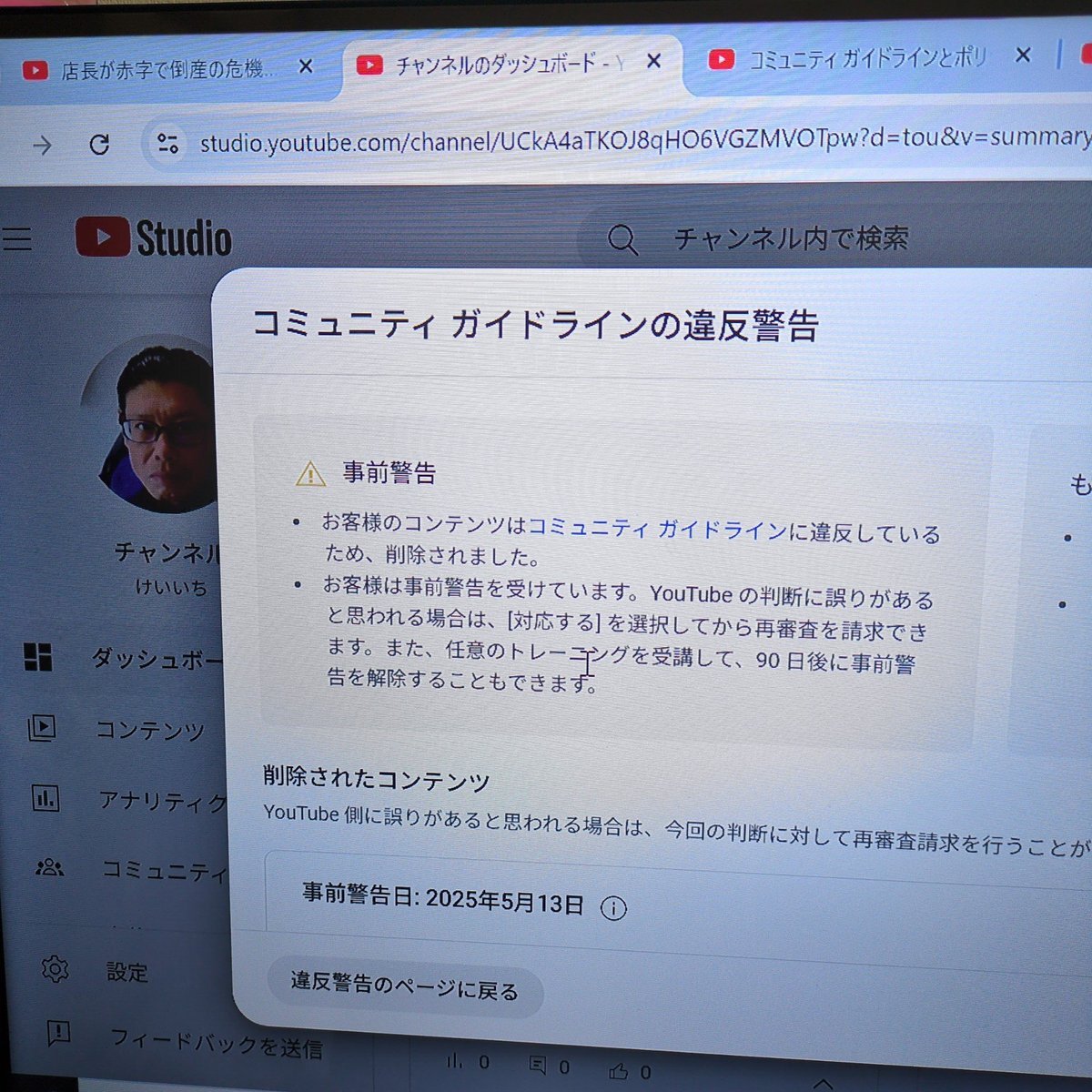Click the address bar URL
This screenshot has height=1092, width=1092.
click(644, 139)
